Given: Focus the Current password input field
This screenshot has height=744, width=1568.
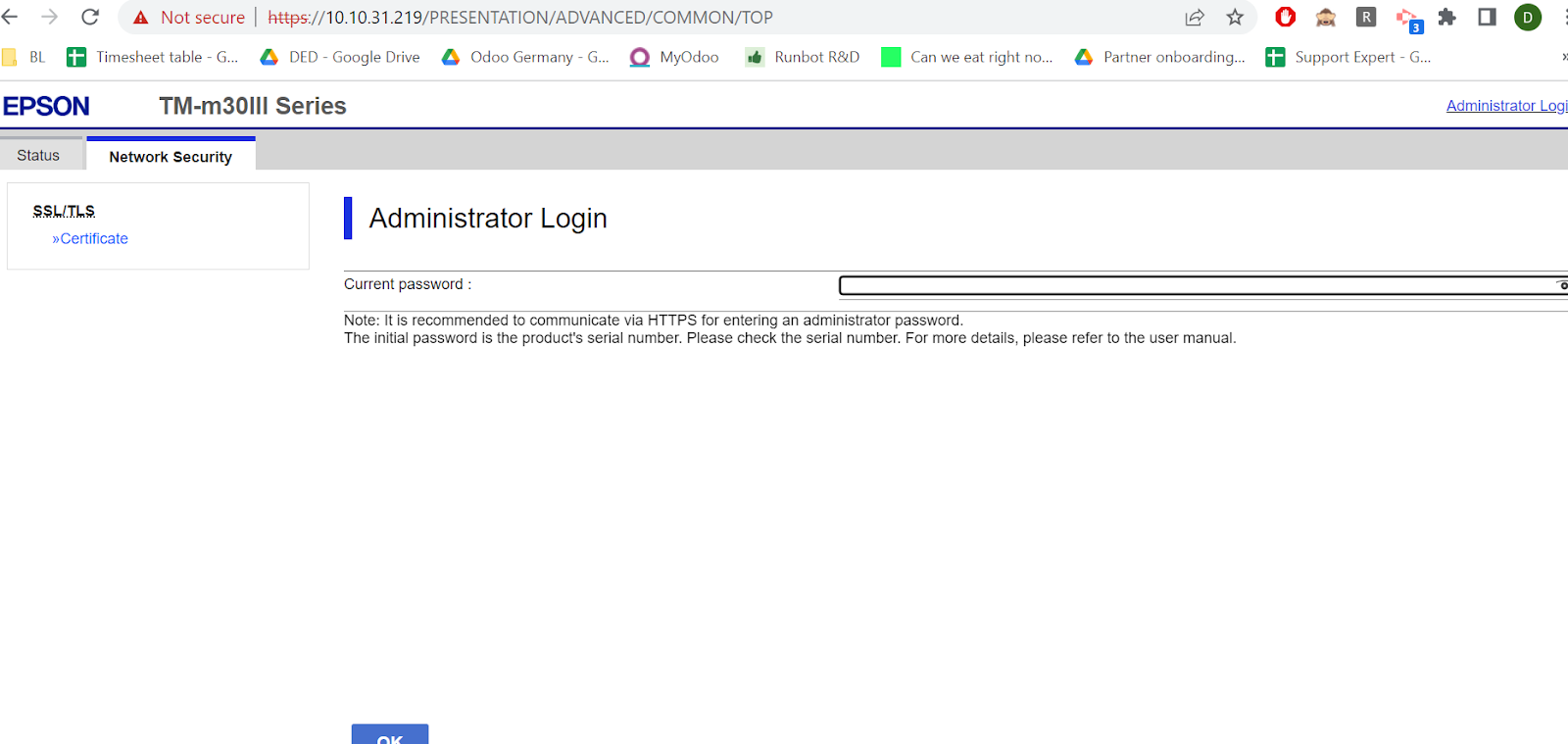Looking at the screenshot, I should 1203,285.
